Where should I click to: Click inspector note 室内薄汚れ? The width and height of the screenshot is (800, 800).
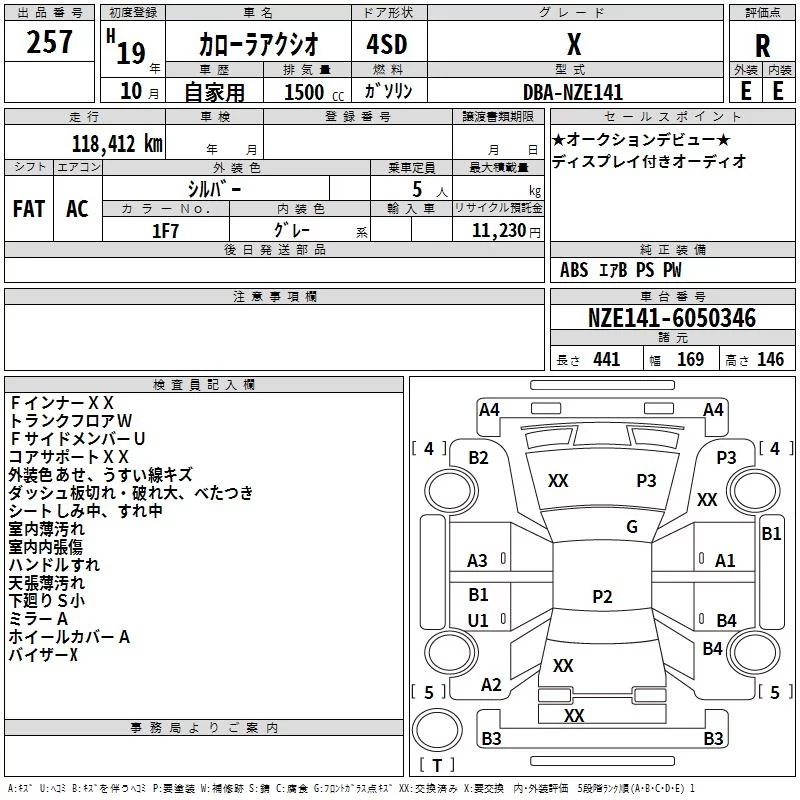46,529
